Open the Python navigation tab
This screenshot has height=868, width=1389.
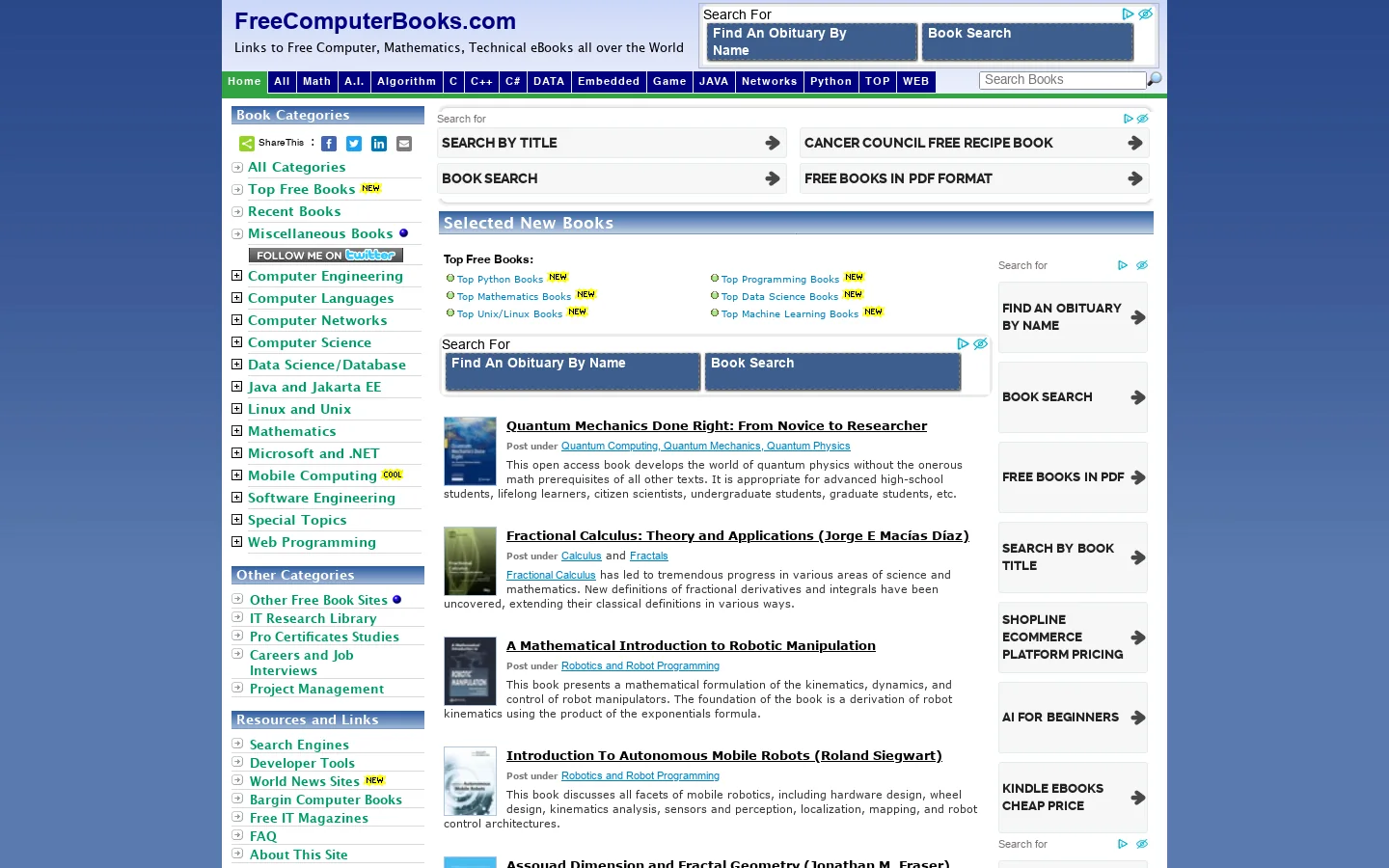coord(831,82)
